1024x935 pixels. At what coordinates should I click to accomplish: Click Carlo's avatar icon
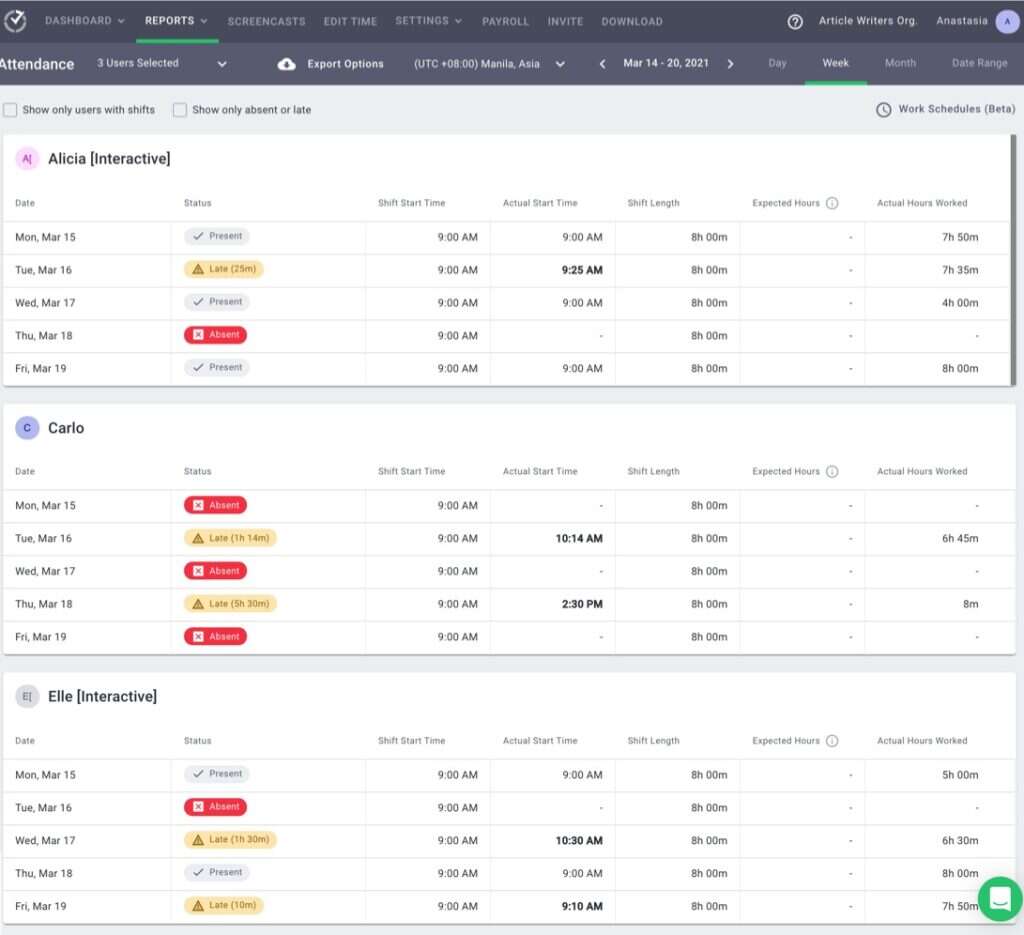point(27,428)
